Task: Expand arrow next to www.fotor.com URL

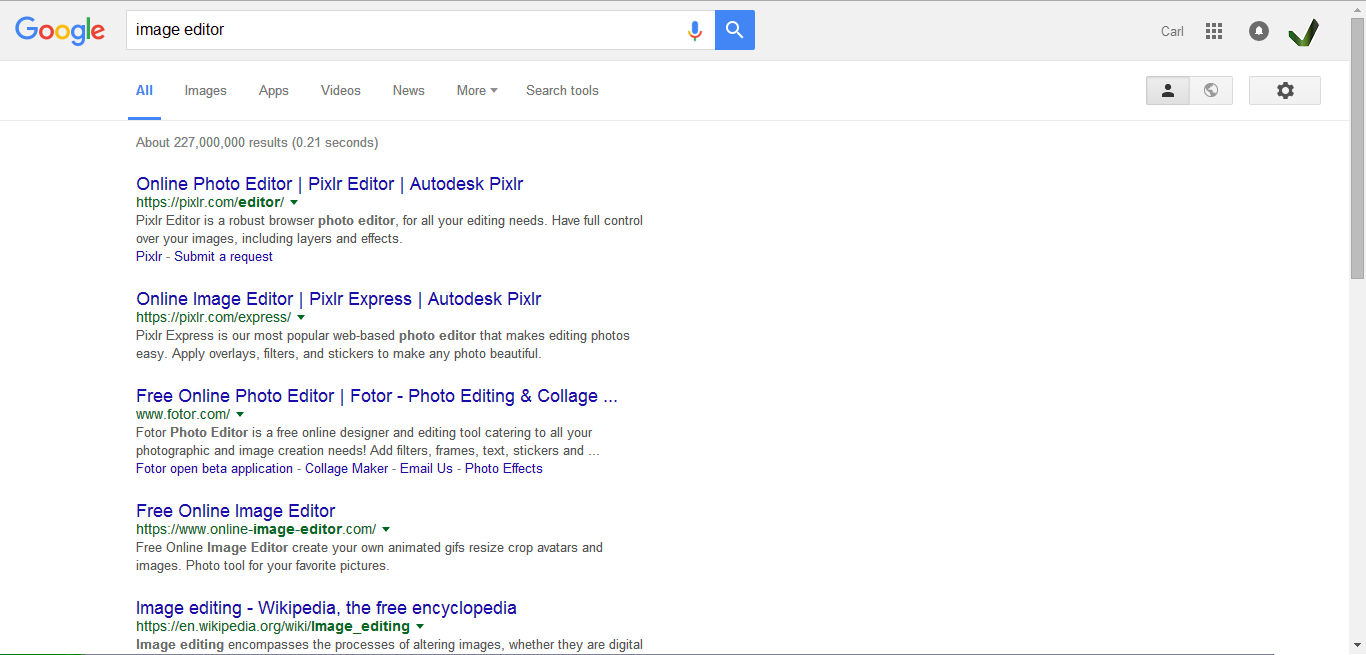Action: 240,414
